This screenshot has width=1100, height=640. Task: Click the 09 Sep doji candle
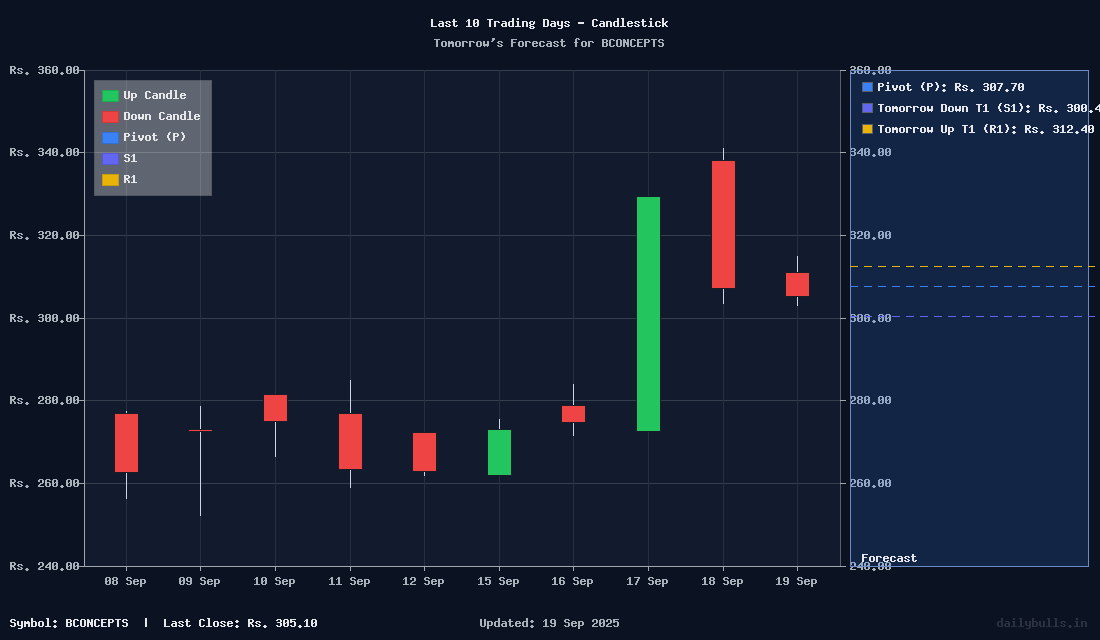point(201,430)
